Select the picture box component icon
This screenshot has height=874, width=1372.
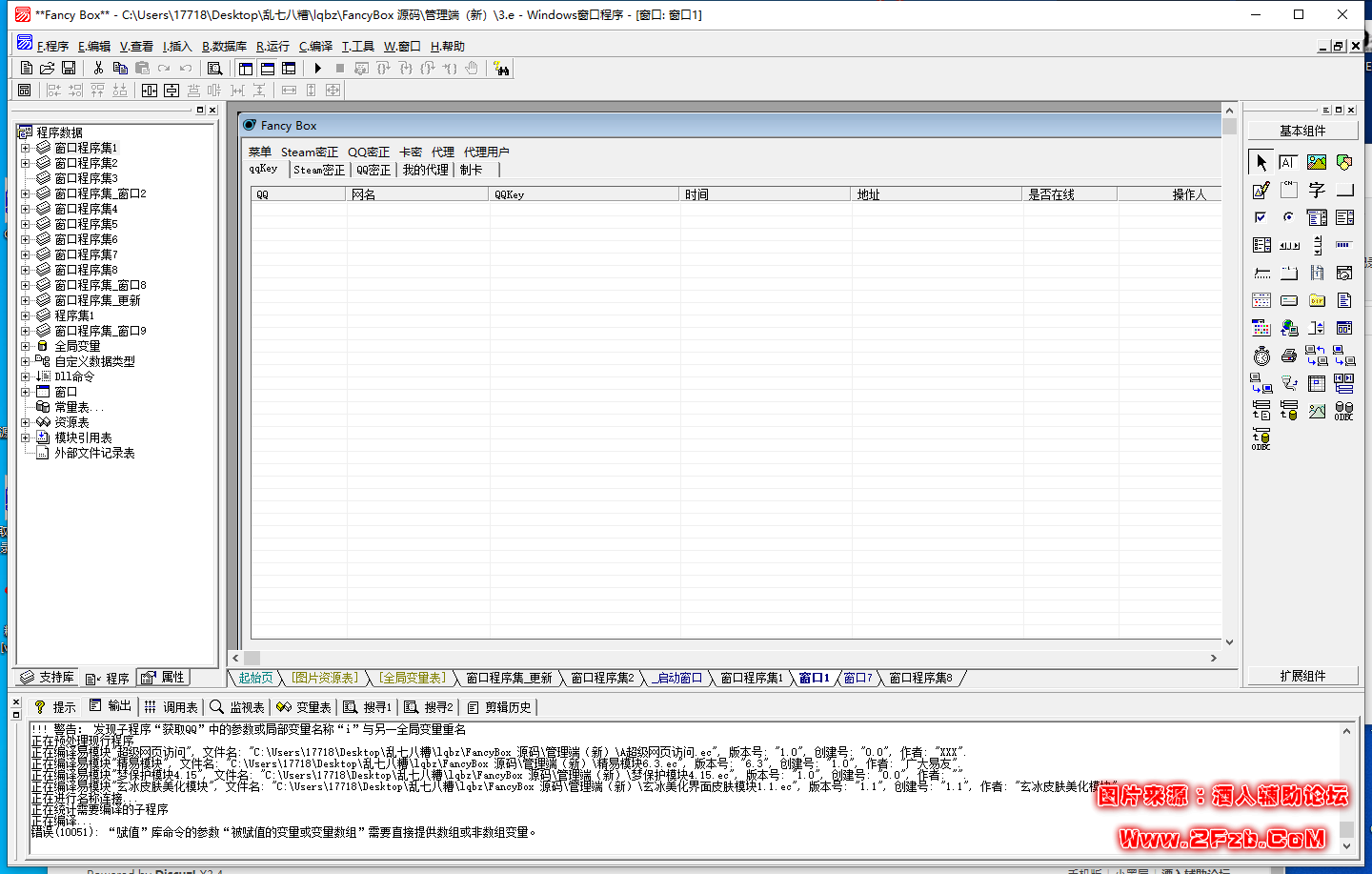click(1317, 163)
